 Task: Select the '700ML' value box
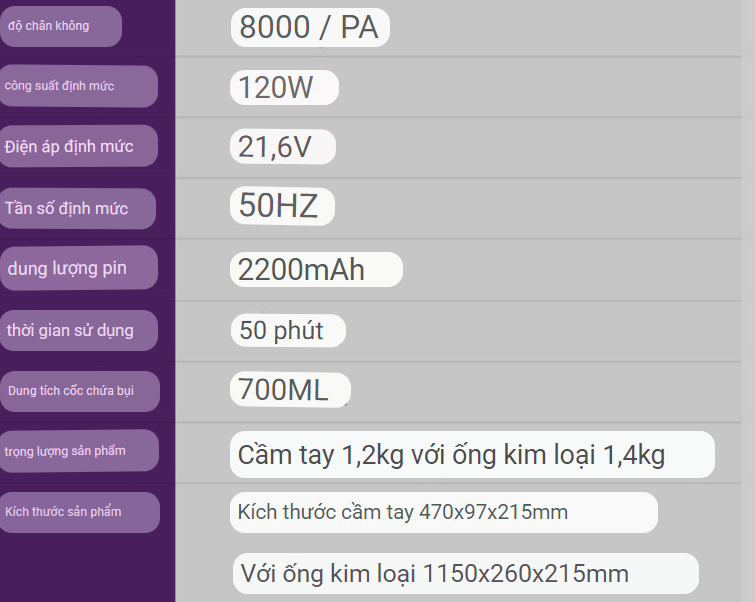(x=290, y=390)
